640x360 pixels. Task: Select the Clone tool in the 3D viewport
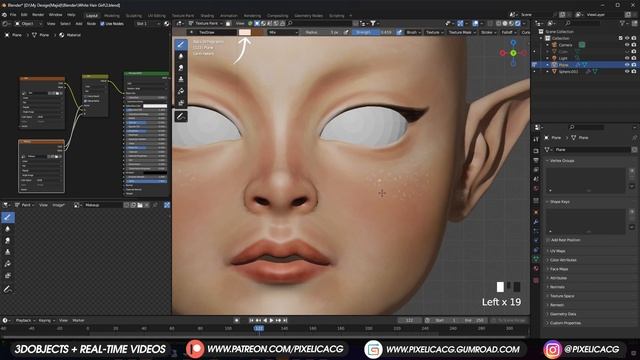pyautogui.click(x=181, y=79)
